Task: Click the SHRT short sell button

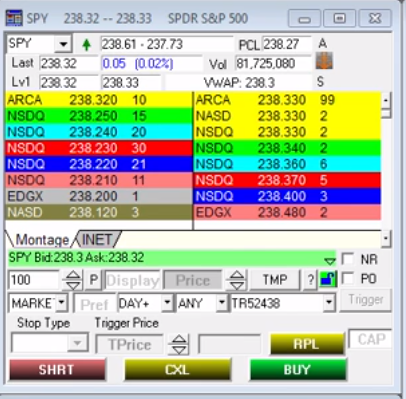Action: pos(57,369)
